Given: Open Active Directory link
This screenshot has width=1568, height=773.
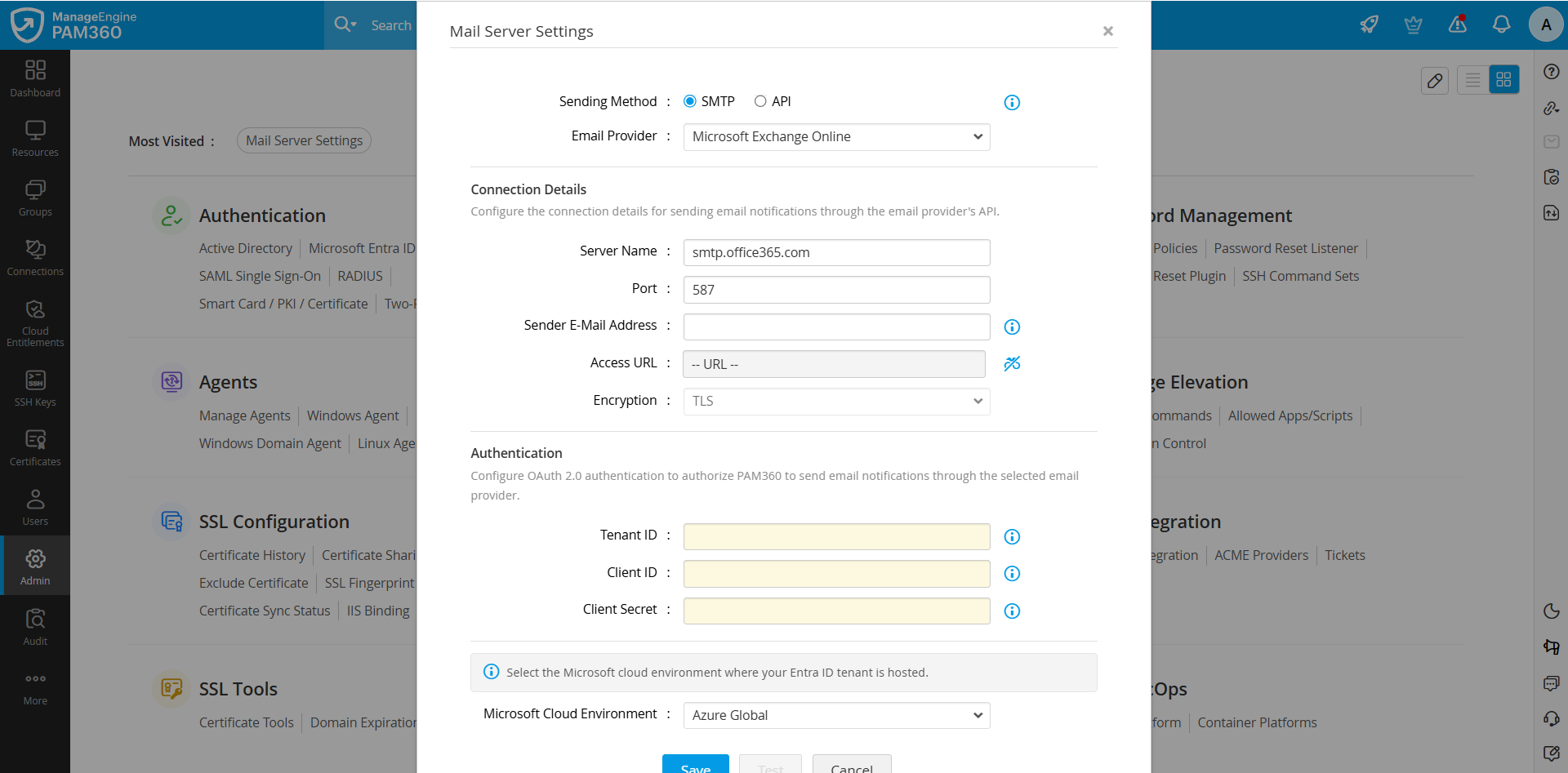Looking at the screenshot, I should (245, 248).
